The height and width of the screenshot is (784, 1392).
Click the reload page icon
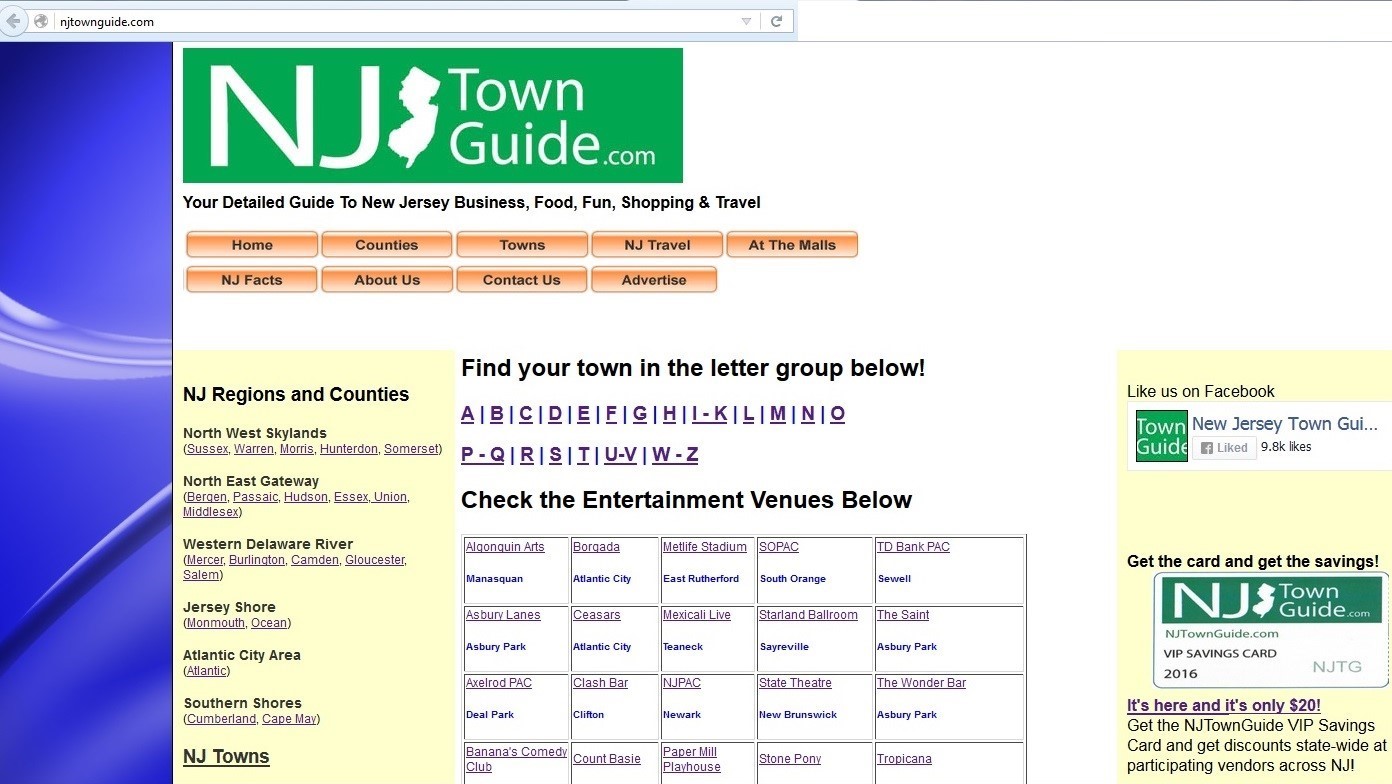776,21
